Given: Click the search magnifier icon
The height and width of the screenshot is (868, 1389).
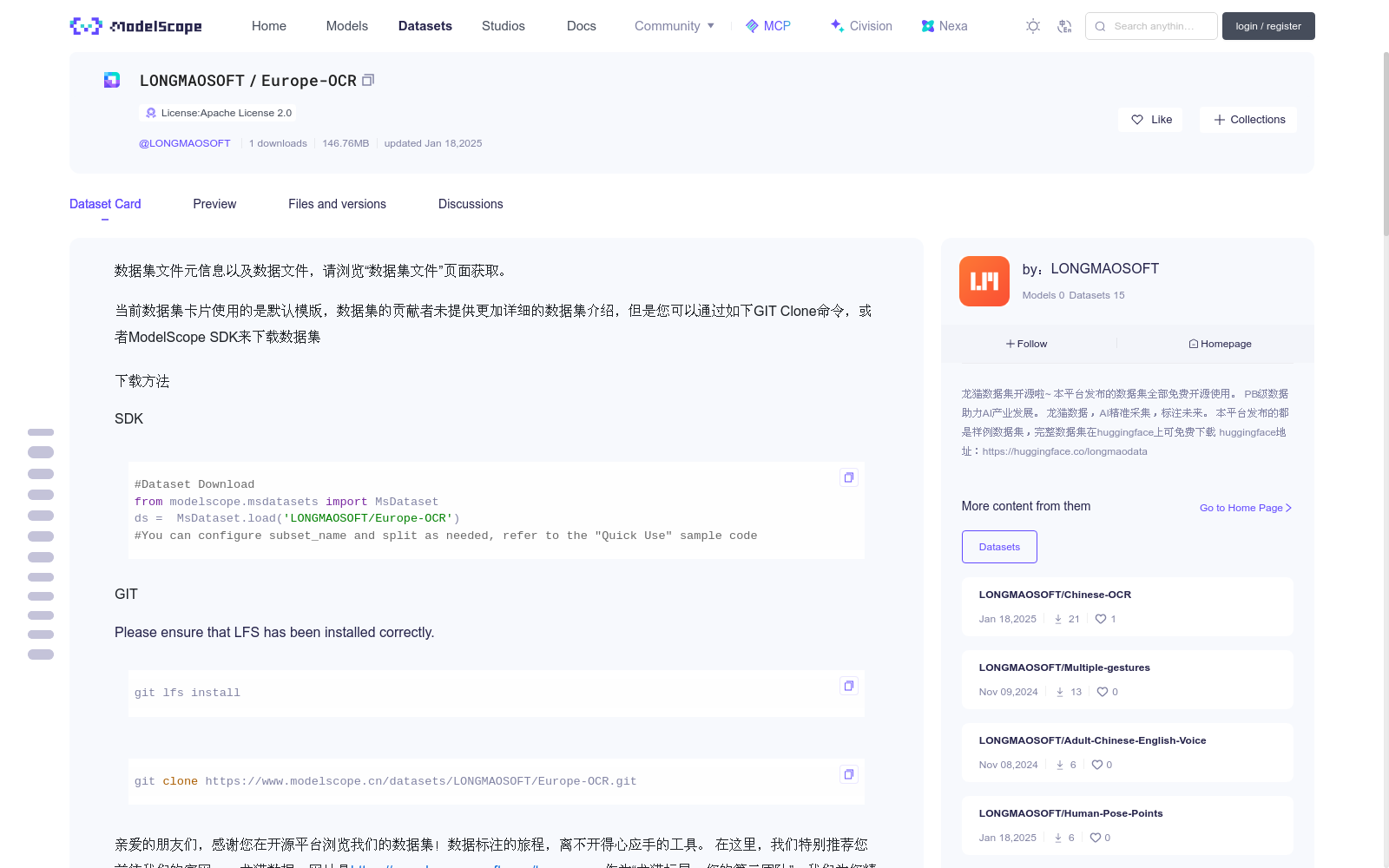Looking at the screenshot, I should point(1100,26).
